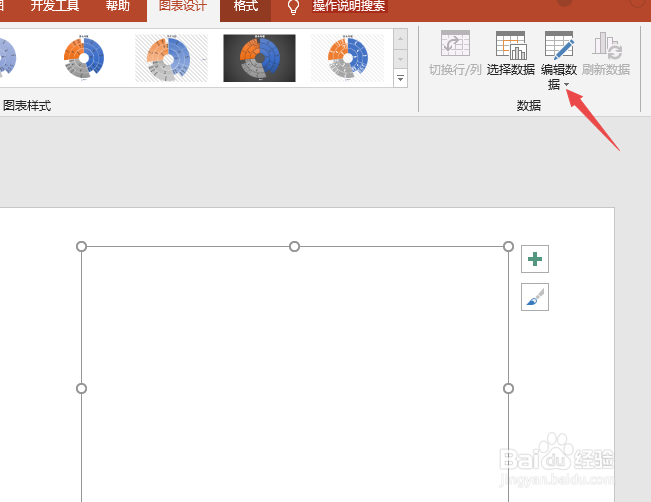Click the 图表样式 group label
Image resolution: width=651 pixels, height=502 pixels.
pyautogui.click(x=27, y=106)
